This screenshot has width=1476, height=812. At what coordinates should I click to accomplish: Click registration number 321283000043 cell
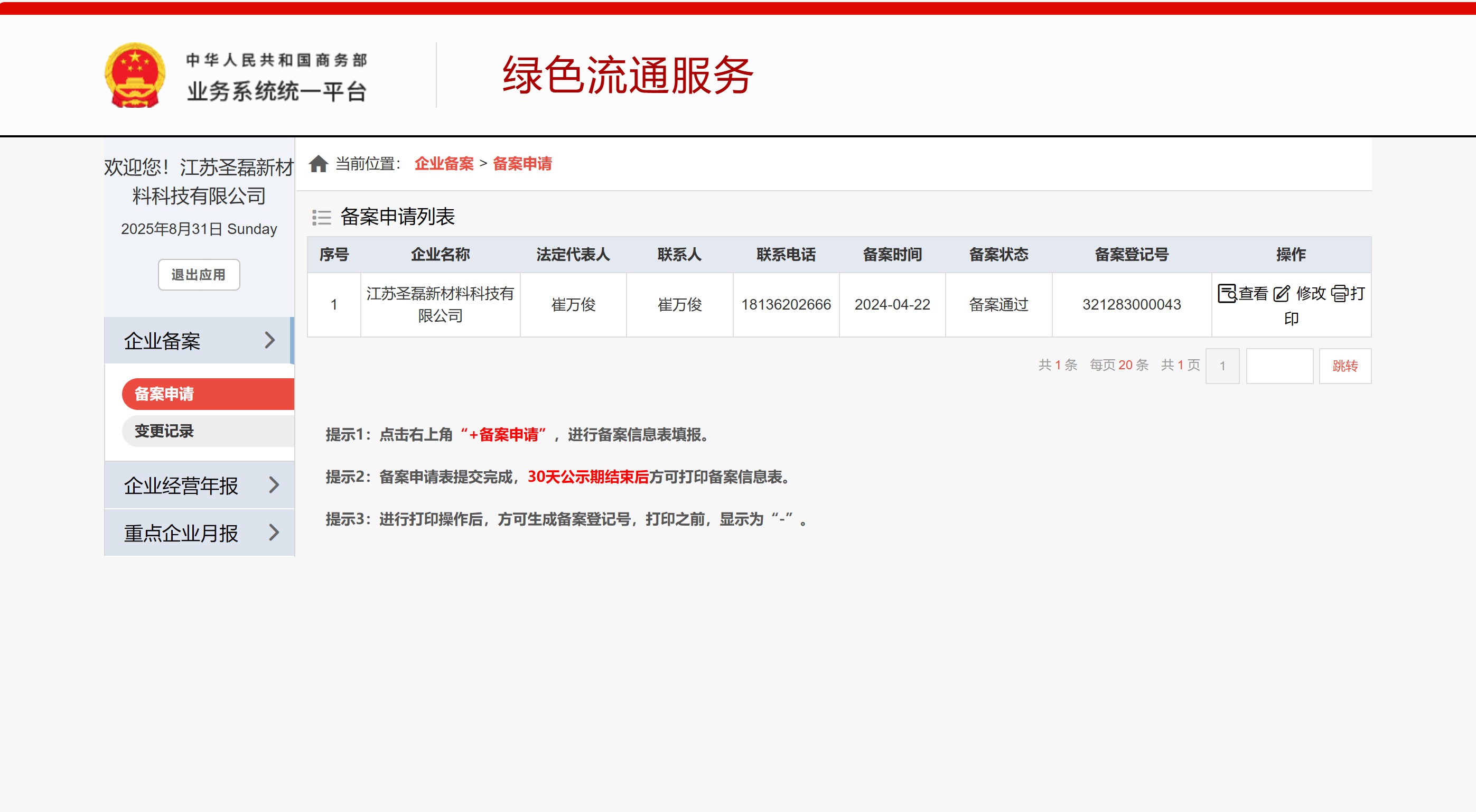(1131, 304)
